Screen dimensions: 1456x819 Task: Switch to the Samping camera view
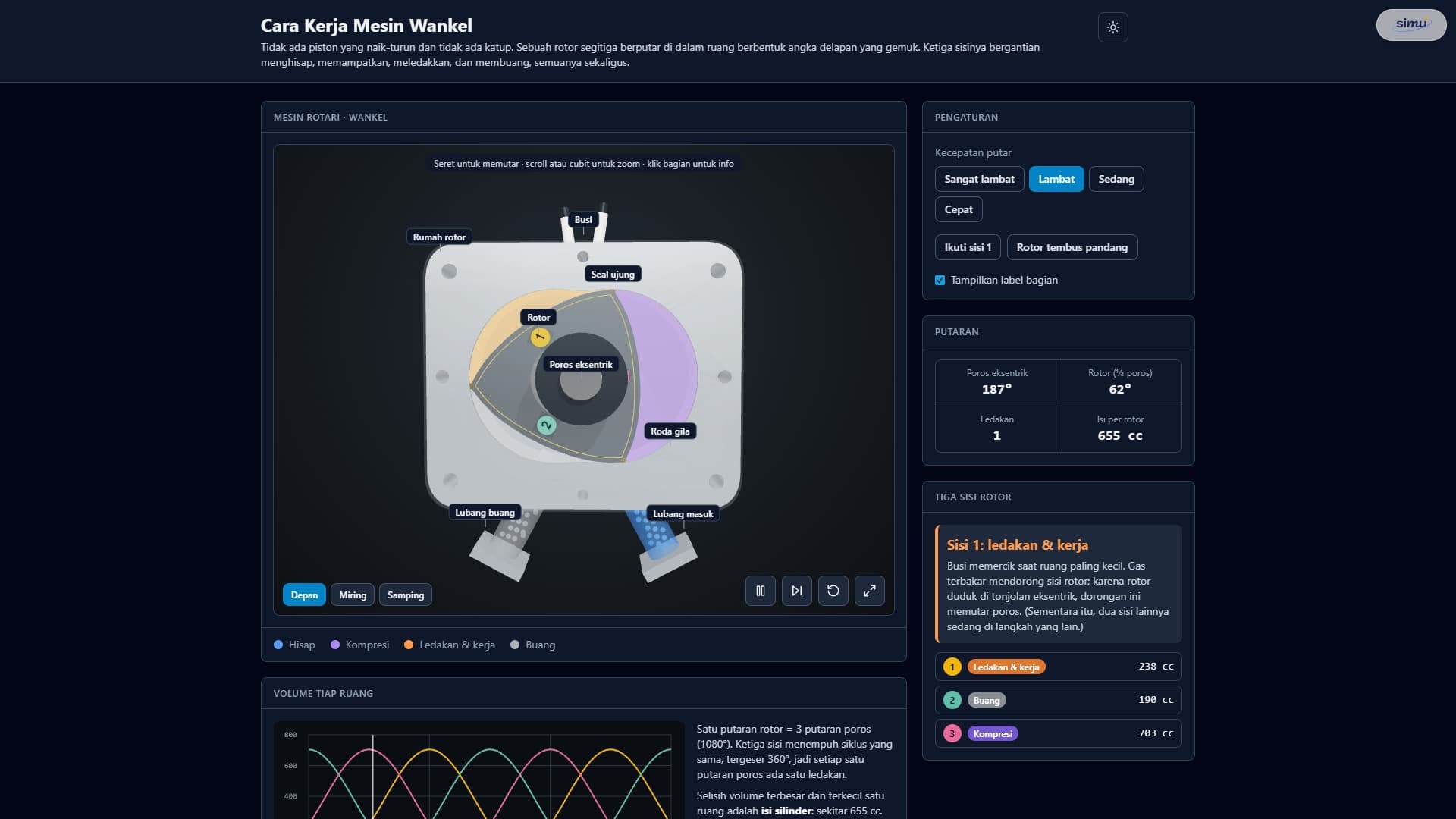click(406, 595)
